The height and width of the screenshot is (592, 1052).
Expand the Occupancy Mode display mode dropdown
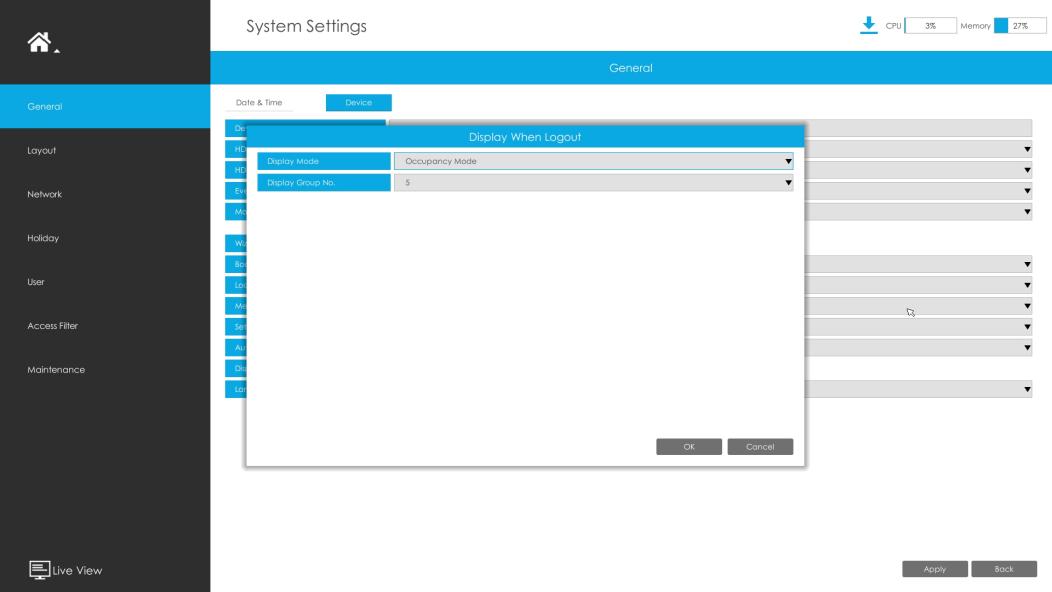[593, 161]
